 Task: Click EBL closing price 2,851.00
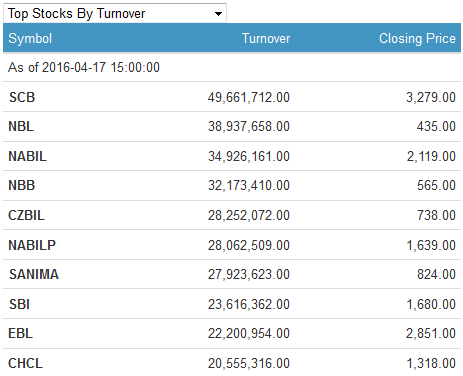pos(431,333)
